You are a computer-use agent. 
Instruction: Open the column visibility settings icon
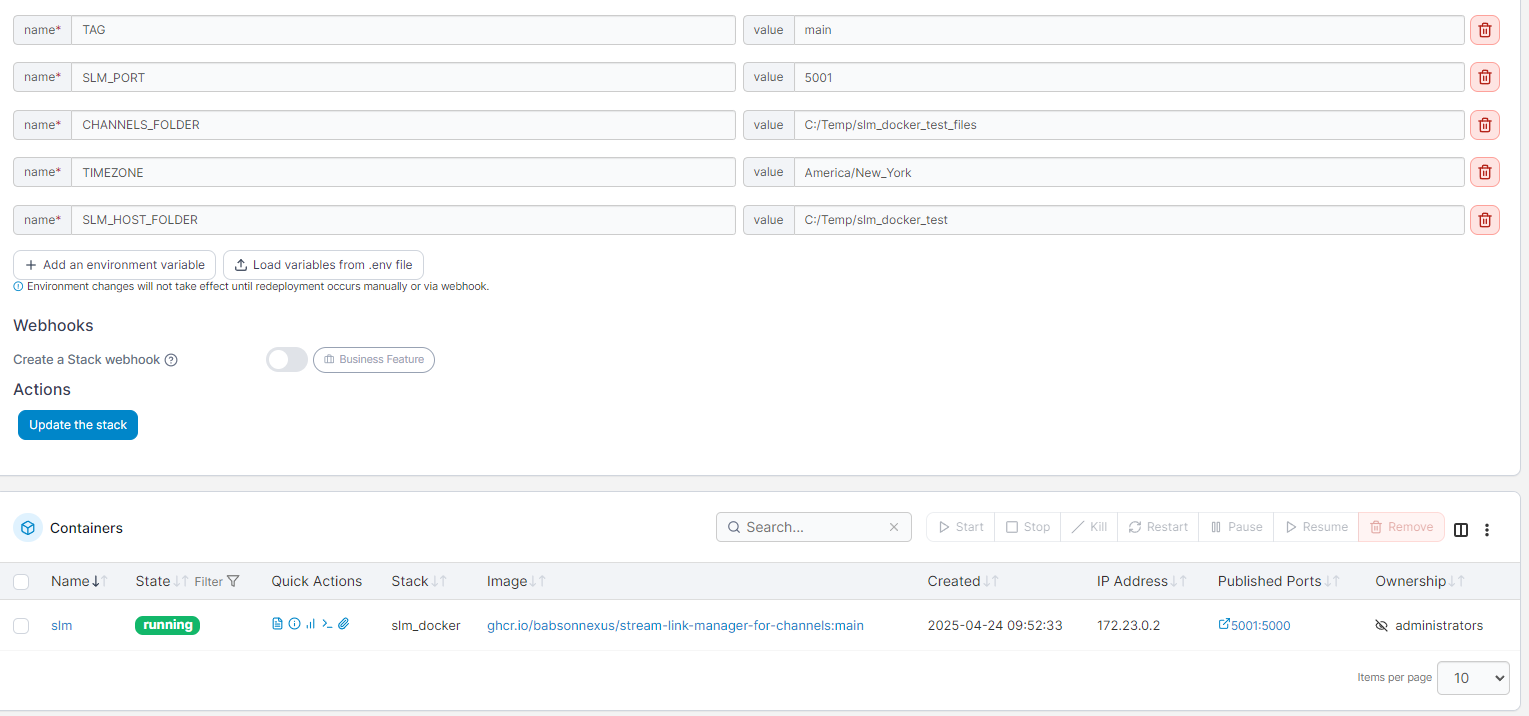click(x=1461, y=529)
